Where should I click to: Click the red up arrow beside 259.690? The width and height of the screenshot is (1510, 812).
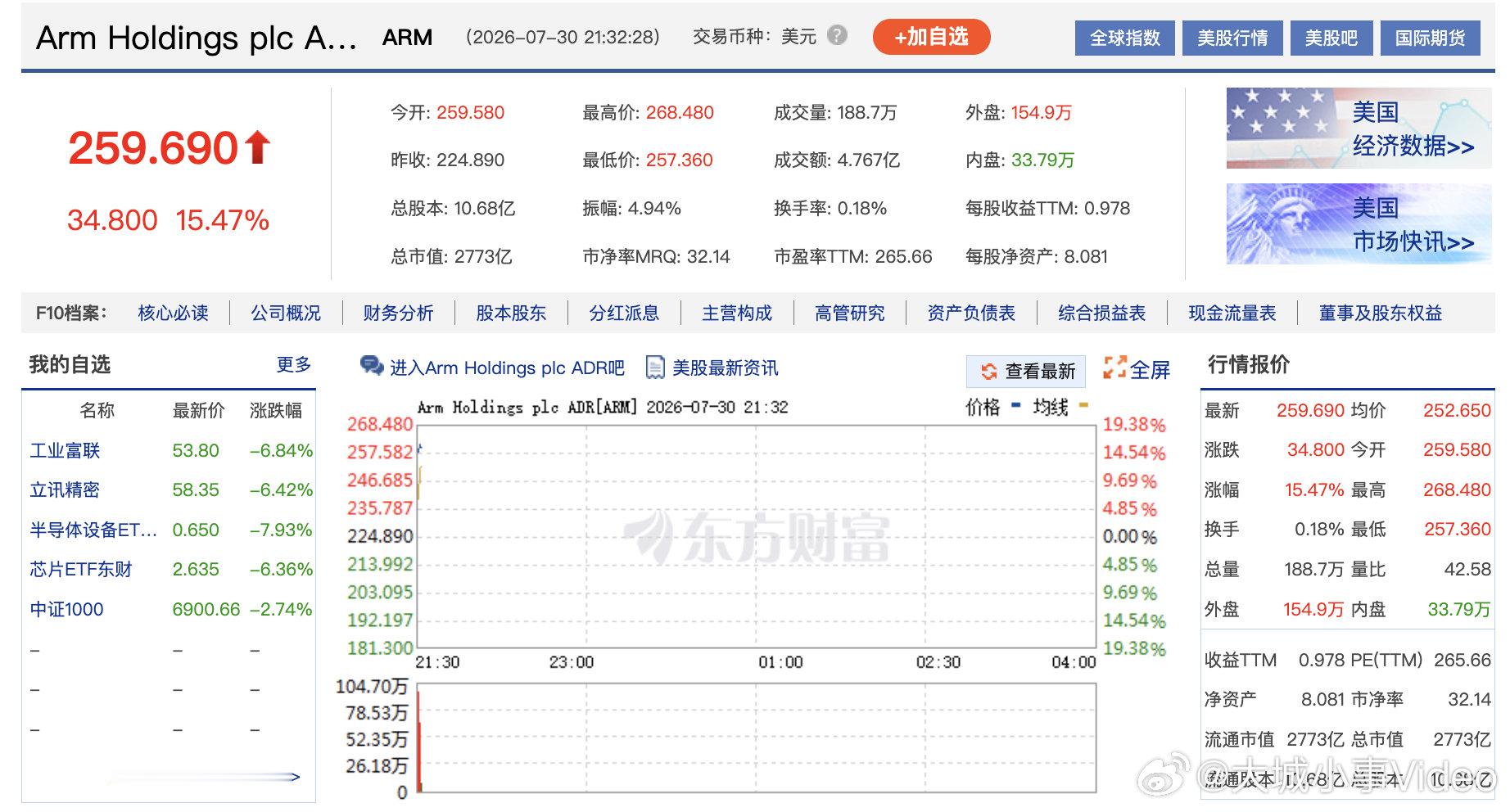(258, 147)
